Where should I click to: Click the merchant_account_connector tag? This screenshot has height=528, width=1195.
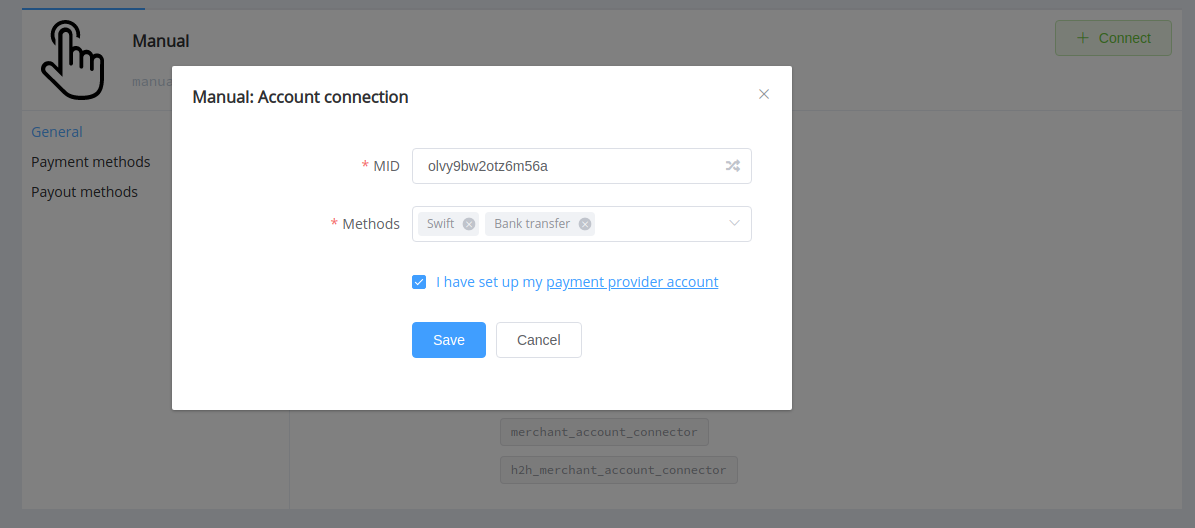click(x=604, y=432)
